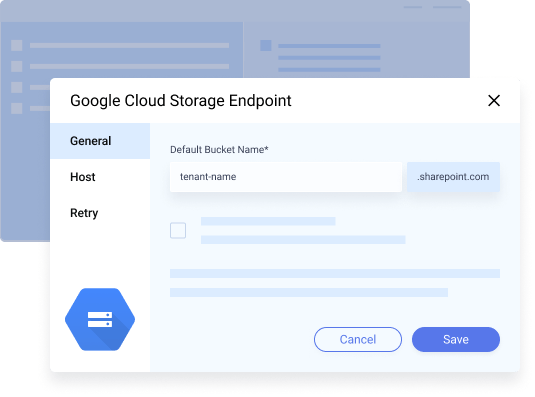535x397 pixels.
Task: Switch to the Host tab
Action: pos(100,177)
